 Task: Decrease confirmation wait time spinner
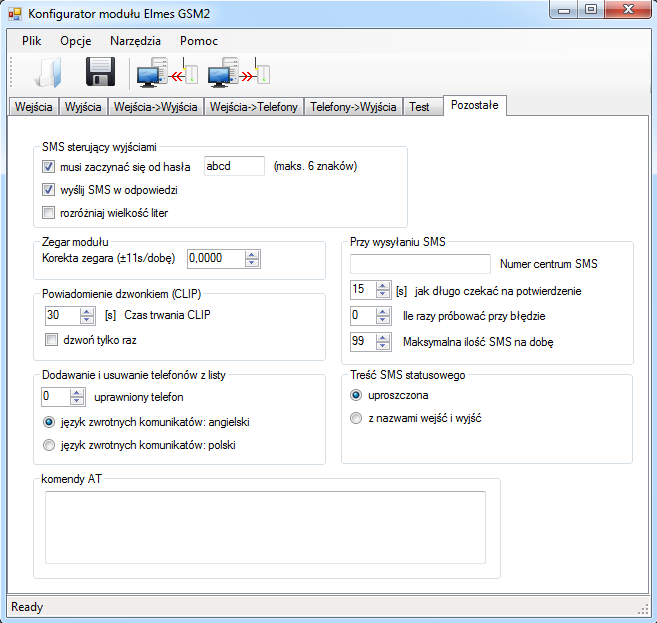(x=383, y=294)
